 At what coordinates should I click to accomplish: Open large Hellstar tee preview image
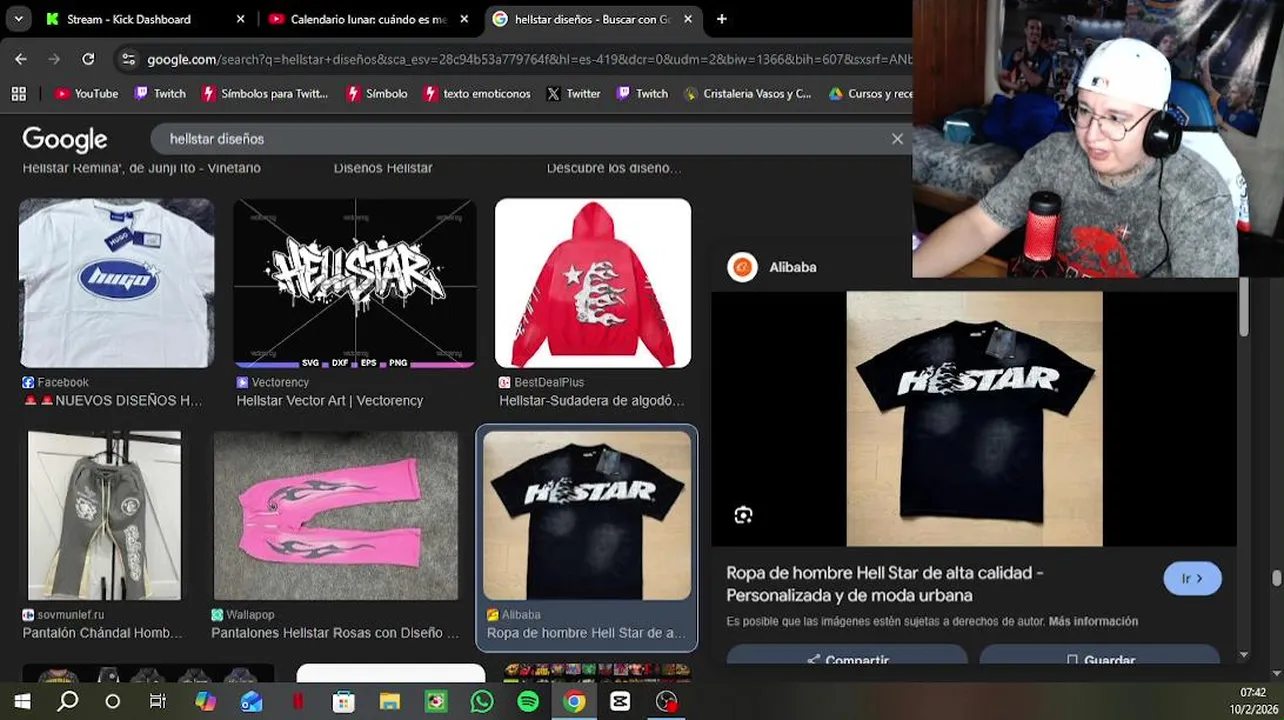pos(974,419)
